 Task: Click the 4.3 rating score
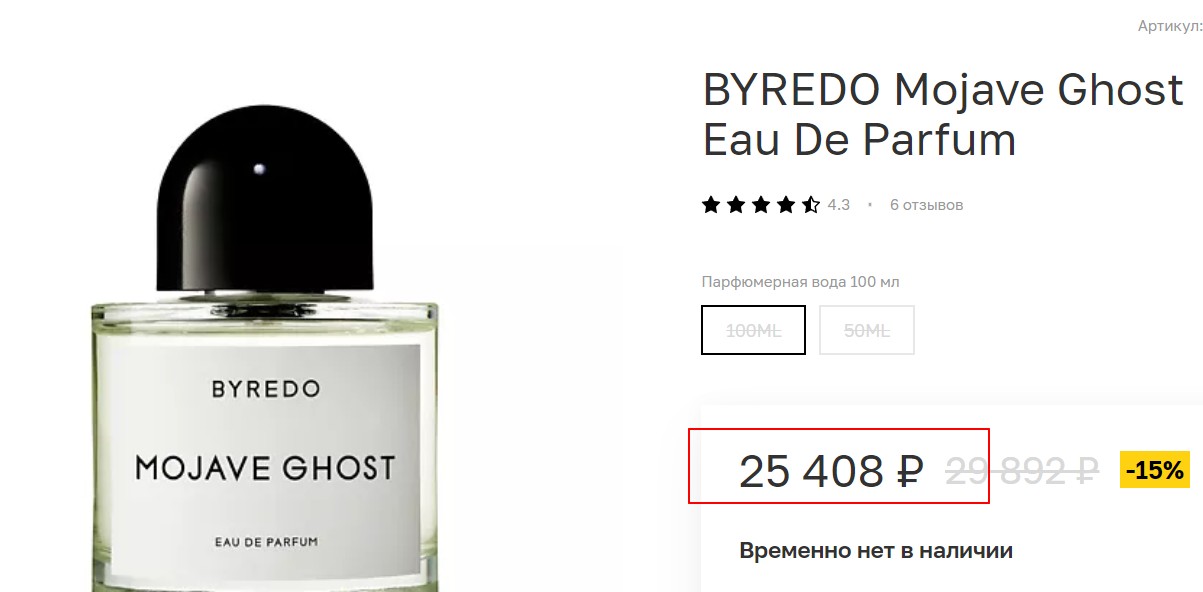838,205
